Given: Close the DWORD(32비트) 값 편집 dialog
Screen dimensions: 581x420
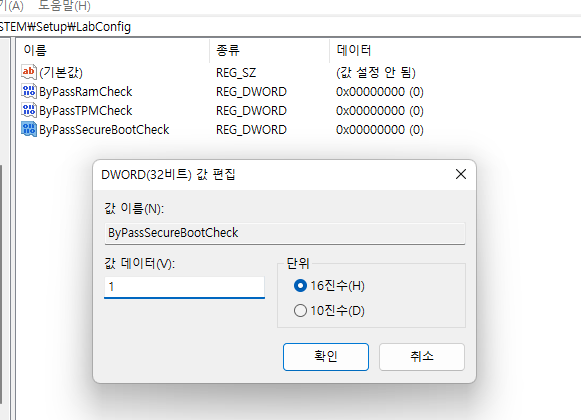Looking at the screenshot, I should pos(461,174).
